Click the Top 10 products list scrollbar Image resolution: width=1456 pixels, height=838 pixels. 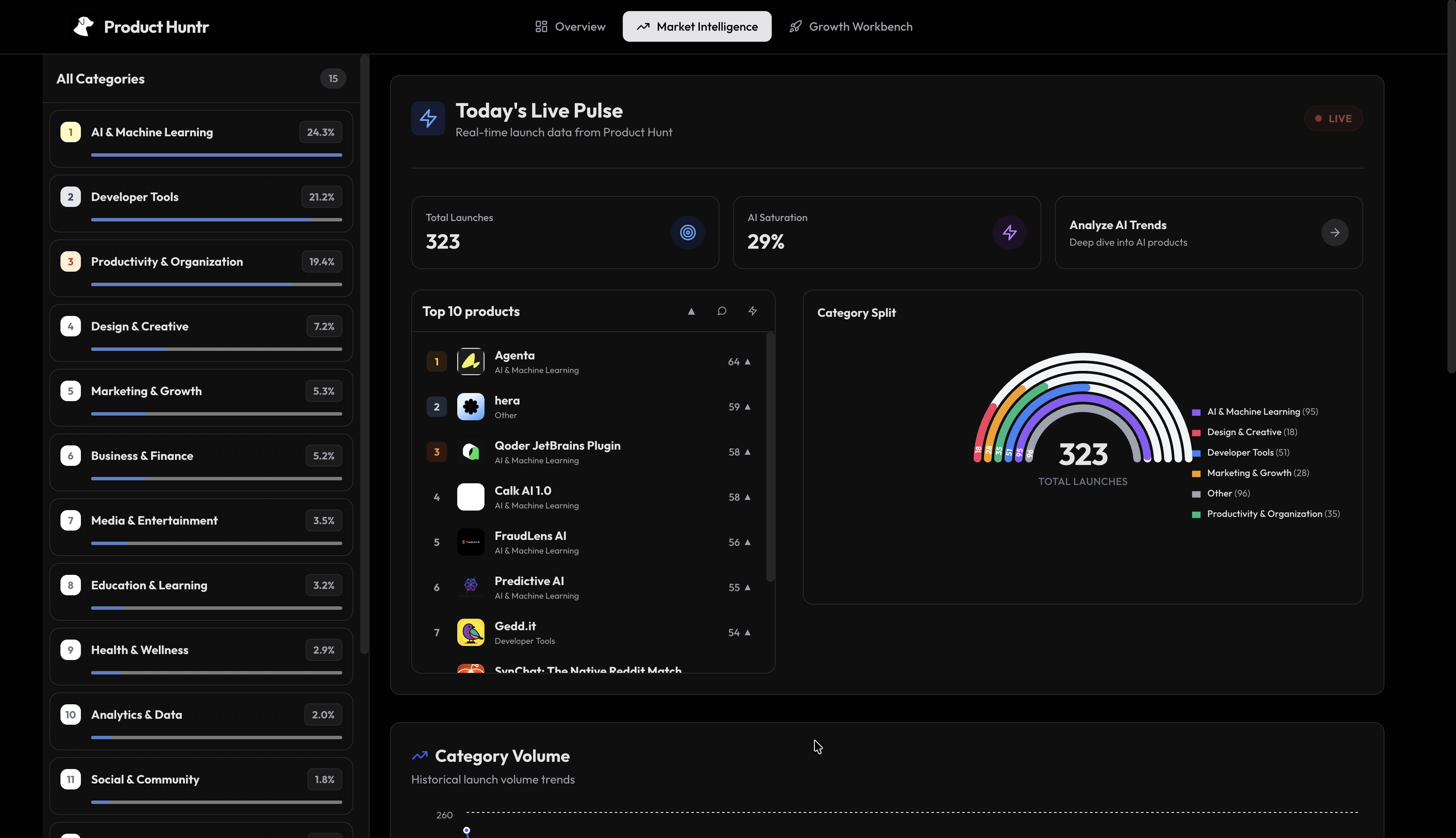(x=770, y=458)
